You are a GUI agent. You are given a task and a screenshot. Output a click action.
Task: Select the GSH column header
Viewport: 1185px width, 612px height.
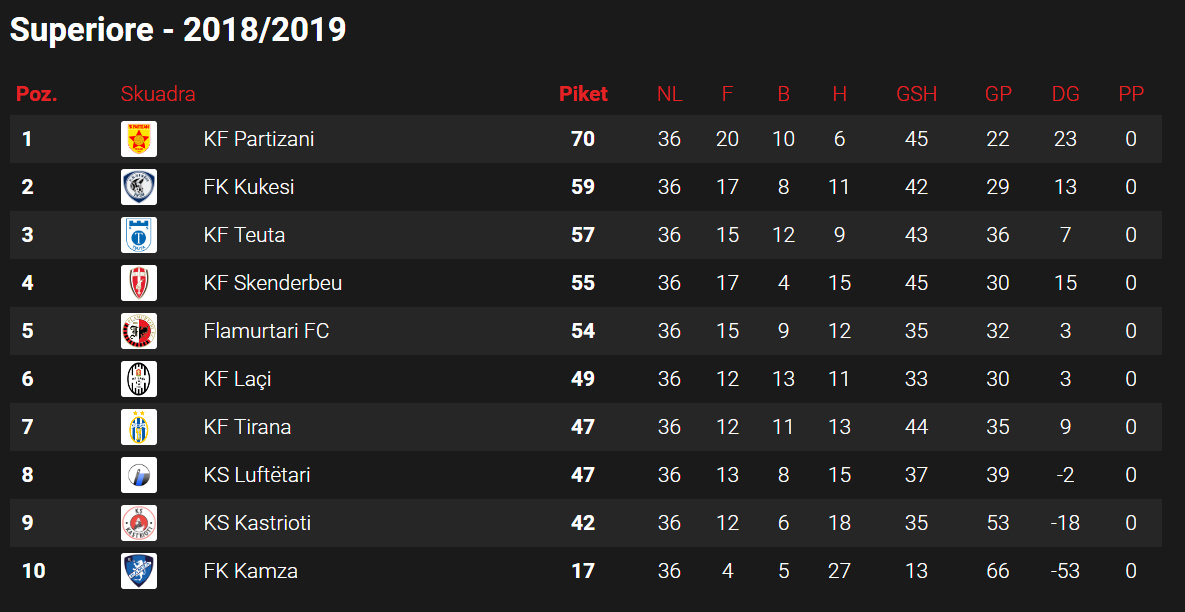(917, 94)
